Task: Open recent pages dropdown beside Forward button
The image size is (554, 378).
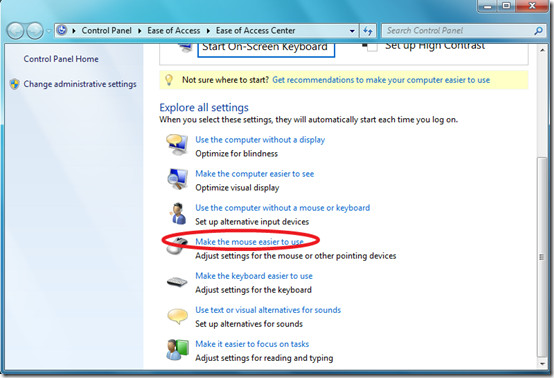Action: tap(48, 31)
